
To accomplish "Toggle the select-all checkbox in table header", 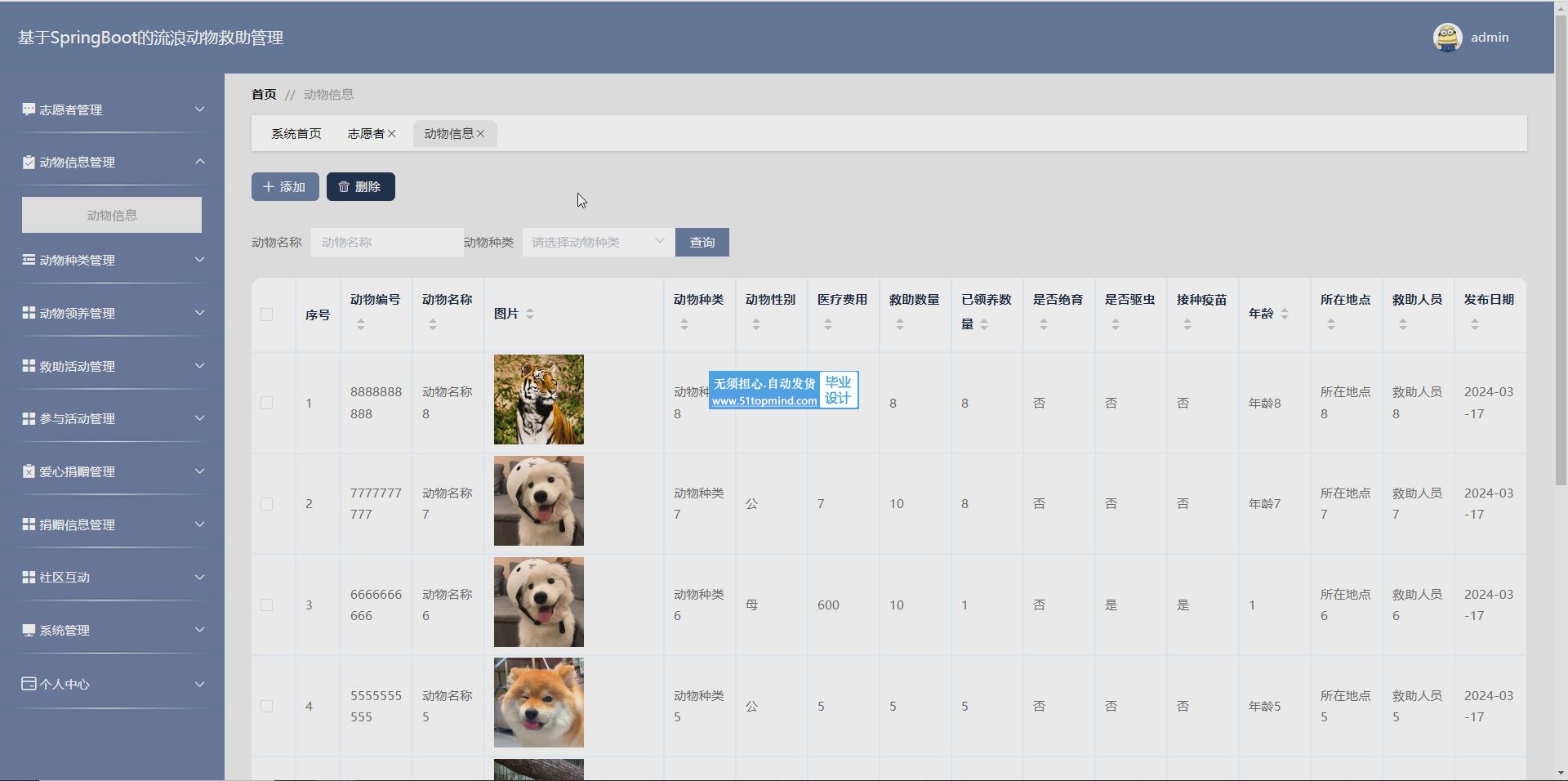I will coord(266,315).
